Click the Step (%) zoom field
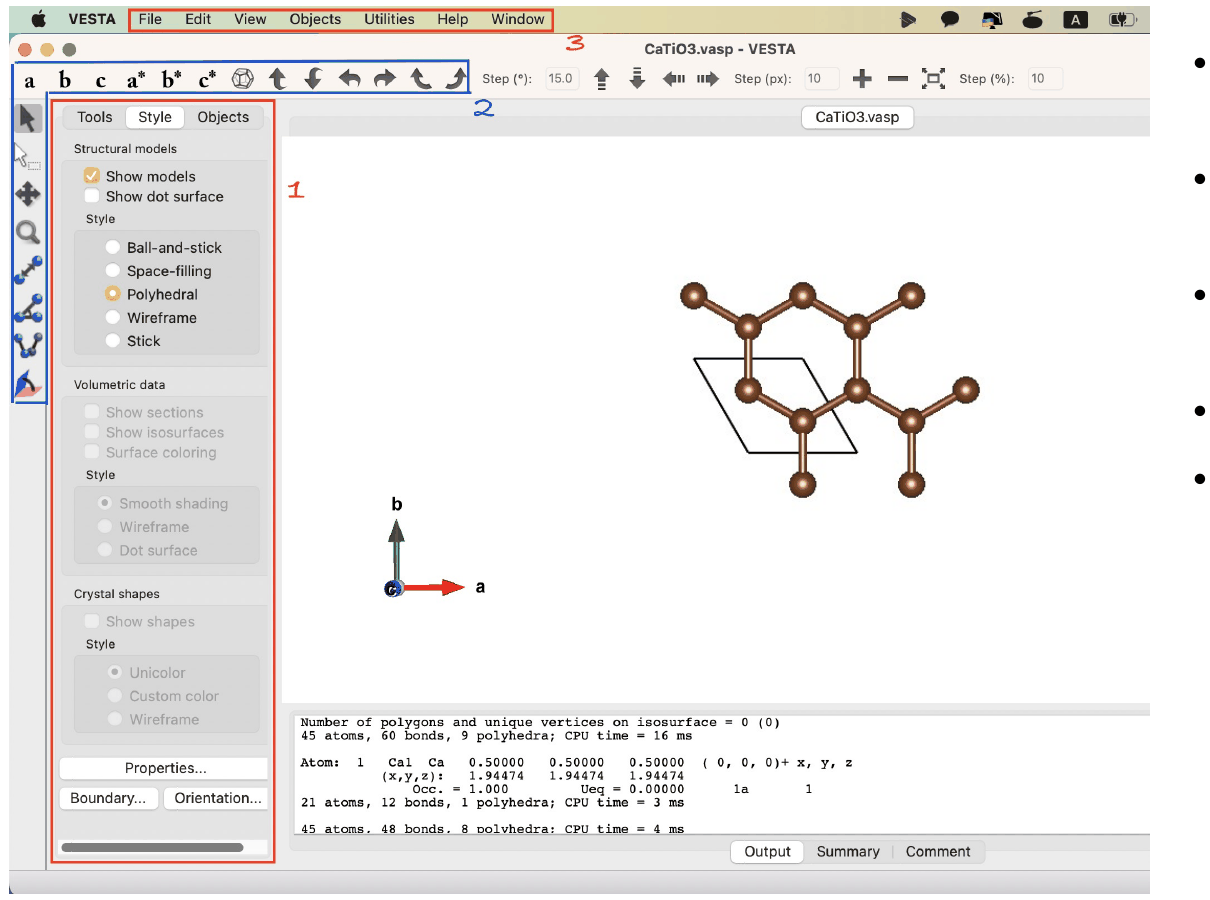 (x=1045, y=79)
